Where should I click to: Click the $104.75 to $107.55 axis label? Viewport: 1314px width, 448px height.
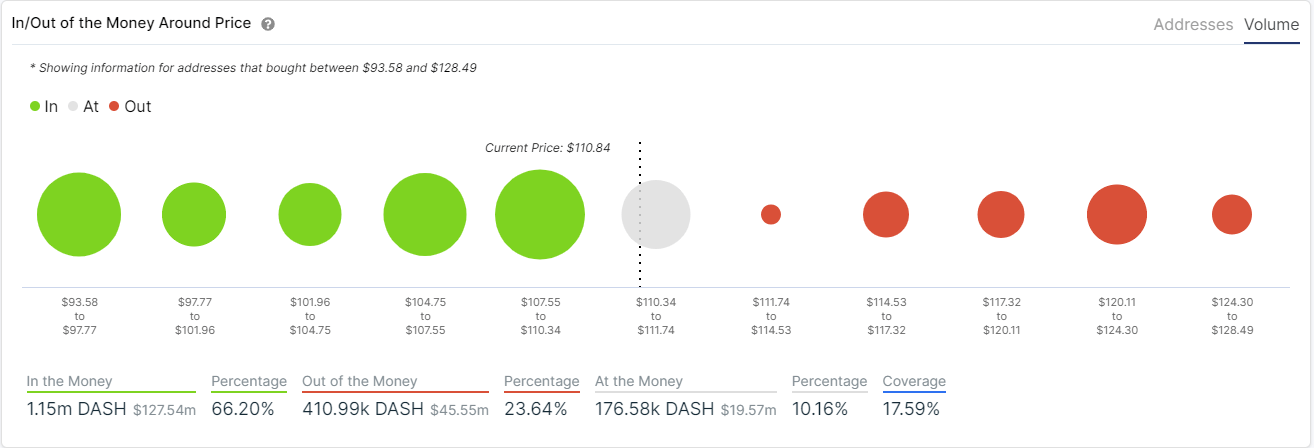(425, 315)
